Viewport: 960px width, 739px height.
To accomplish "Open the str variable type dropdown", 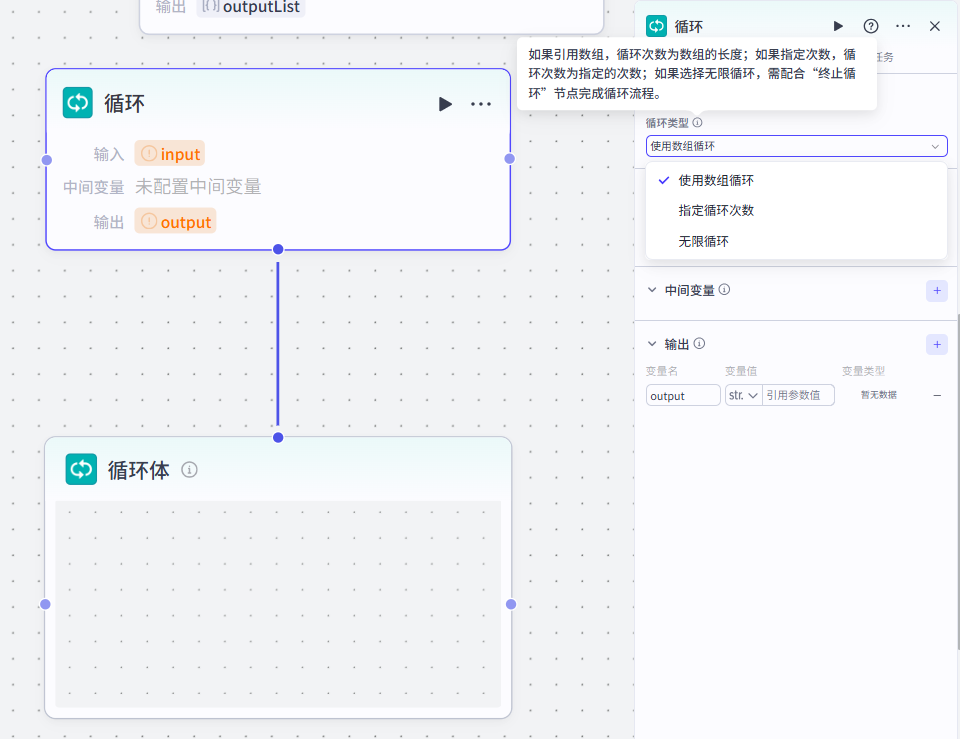I will tap(743, 396).
